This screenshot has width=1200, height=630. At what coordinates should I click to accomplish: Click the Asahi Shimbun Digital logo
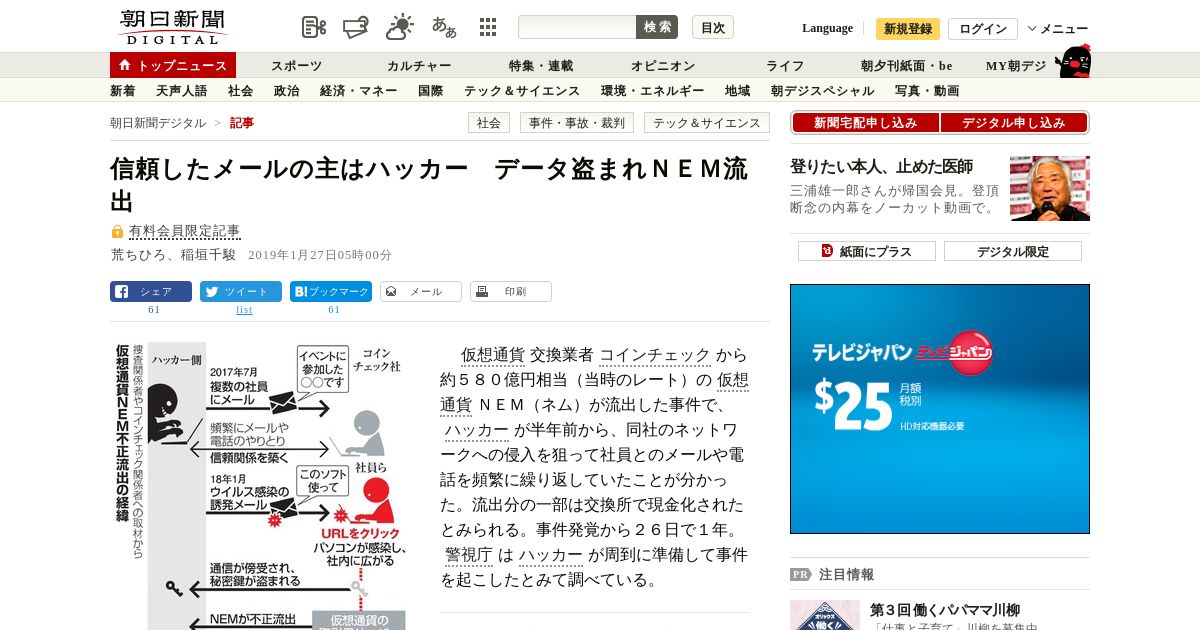pos(173,27)
